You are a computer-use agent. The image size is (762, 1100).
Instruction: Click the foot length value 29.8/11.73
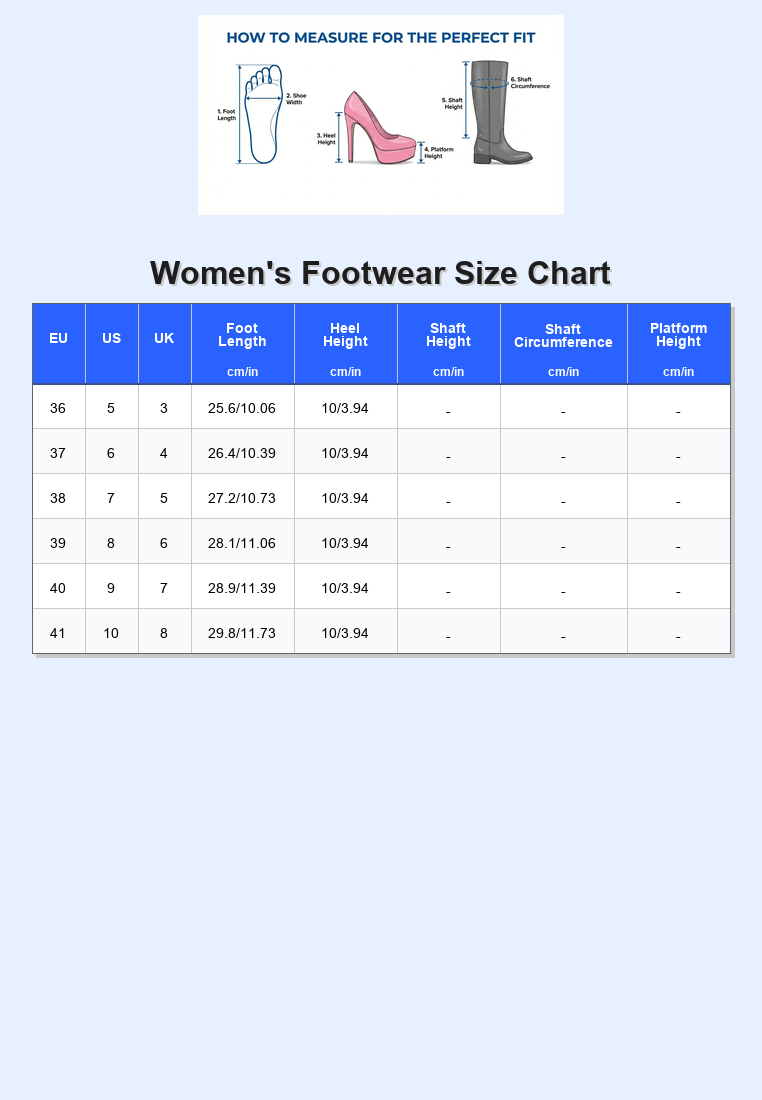[242, 633]
